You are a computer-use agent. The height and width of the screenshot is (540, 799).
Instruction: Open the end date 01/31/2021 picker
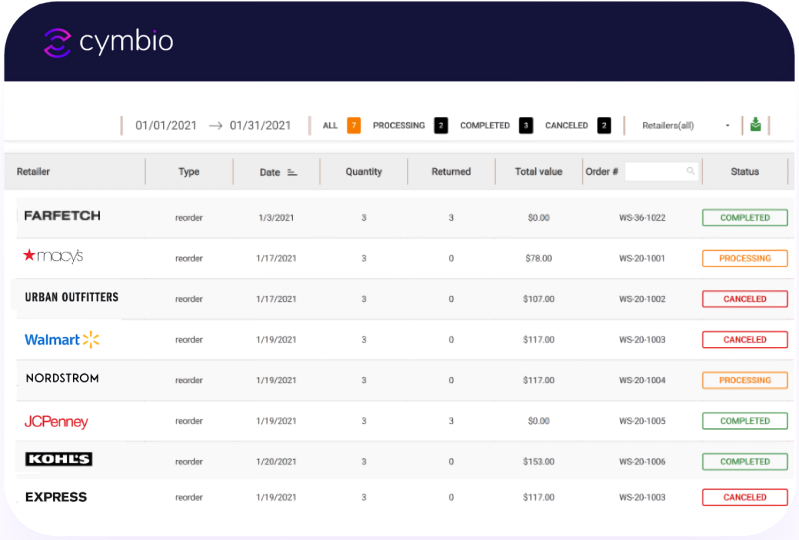coord(260,126)
